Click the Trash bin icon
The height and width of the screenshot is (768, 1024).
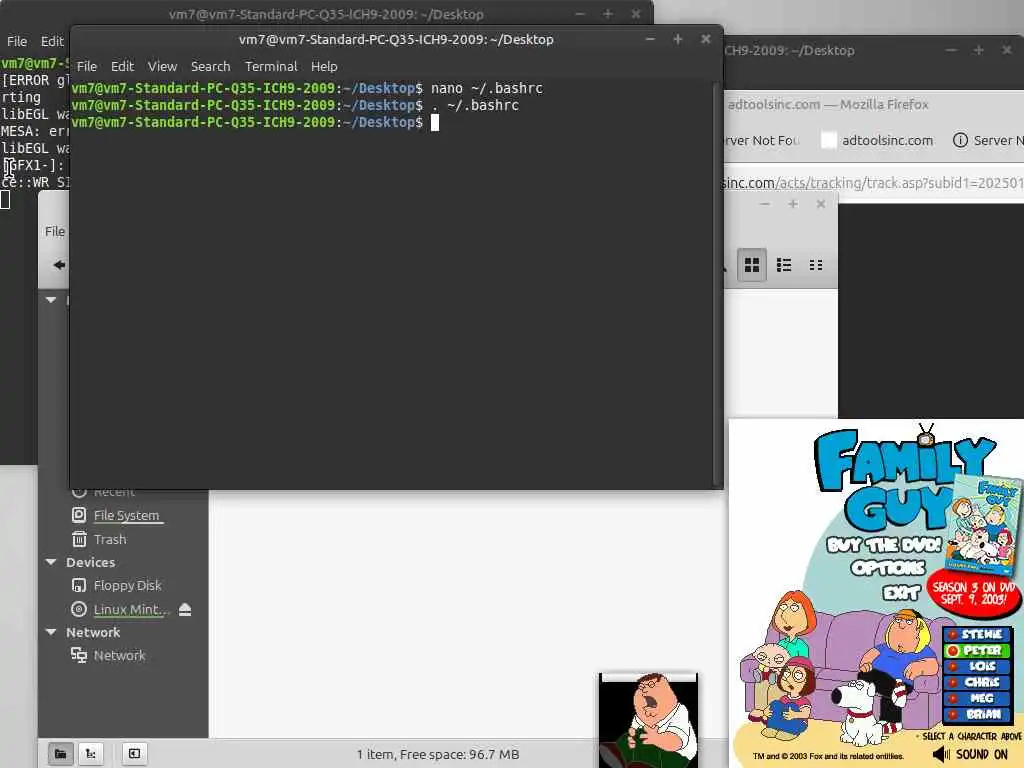[x=78, y=539]
